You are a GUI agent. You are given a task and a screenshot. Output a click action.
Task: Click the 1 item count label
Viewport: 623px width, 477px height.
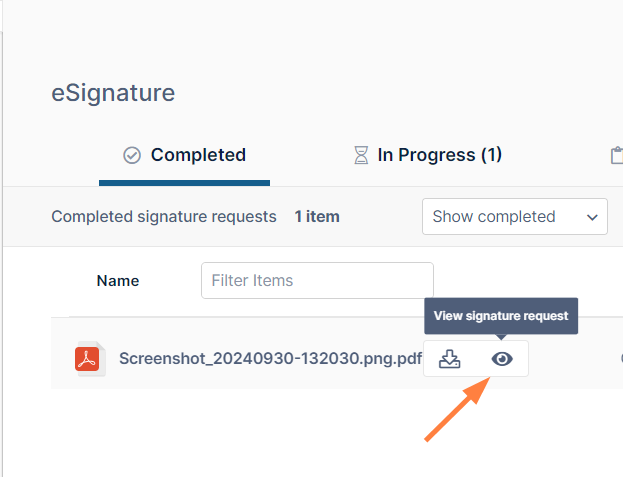point(316,216)
